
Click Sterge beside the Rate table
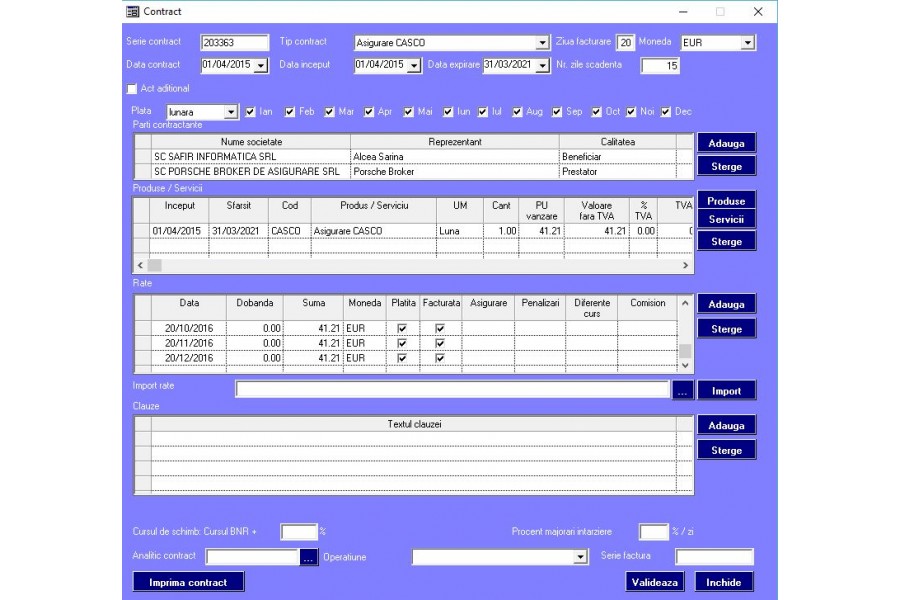tap(726, 328)
